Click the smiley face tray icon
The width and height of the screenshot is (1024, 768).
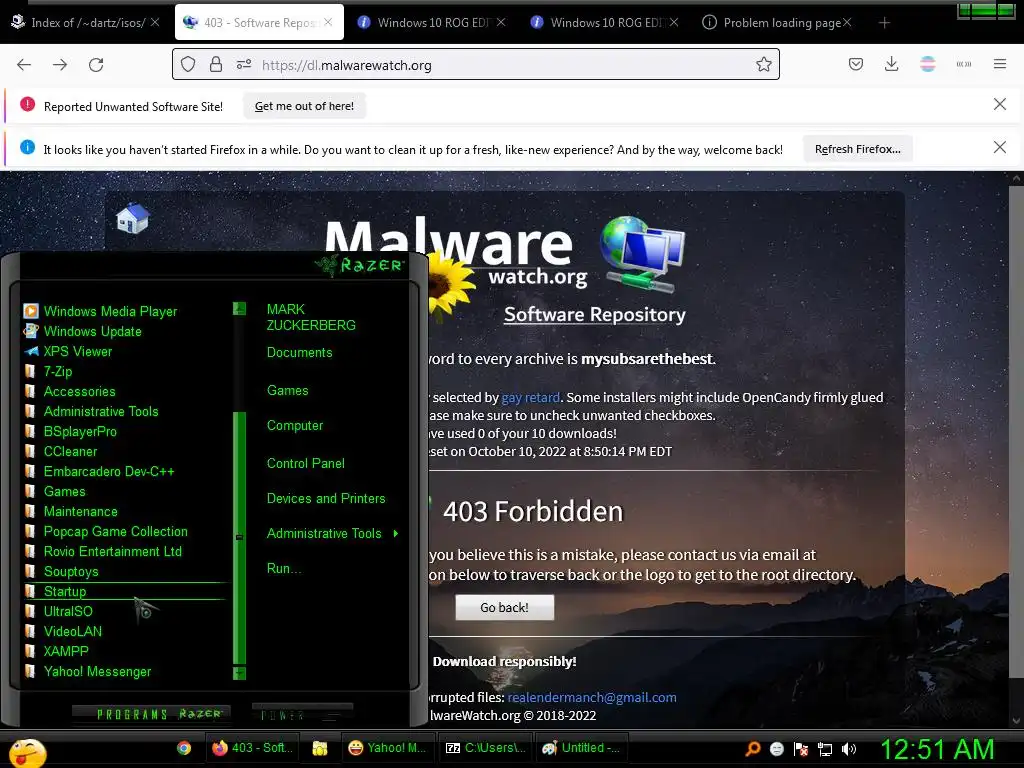coord(776,749)
